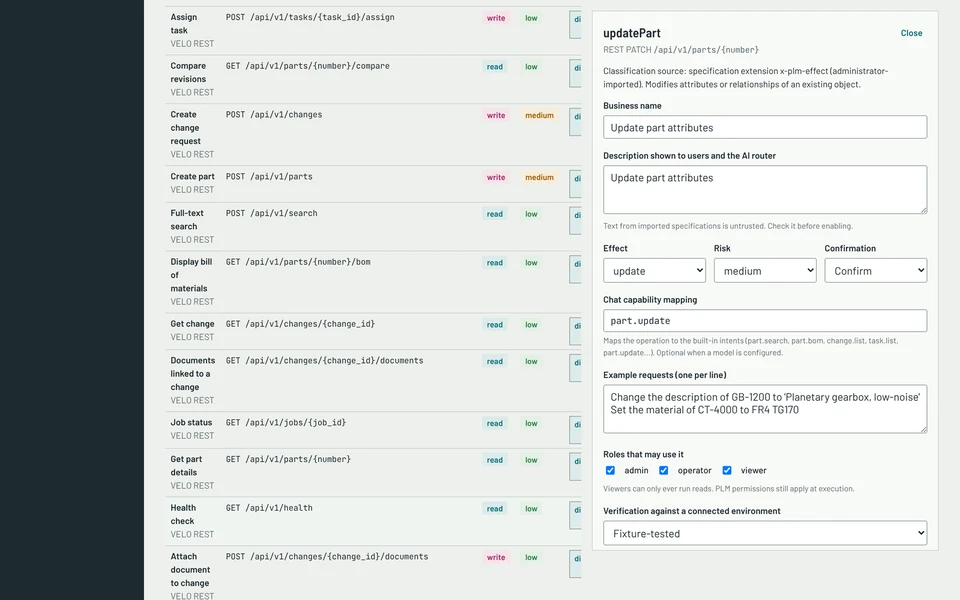Click the GET /api/v1/parts/{number} path
Screen dimensions: 960x600
click(x=288, y=459)
